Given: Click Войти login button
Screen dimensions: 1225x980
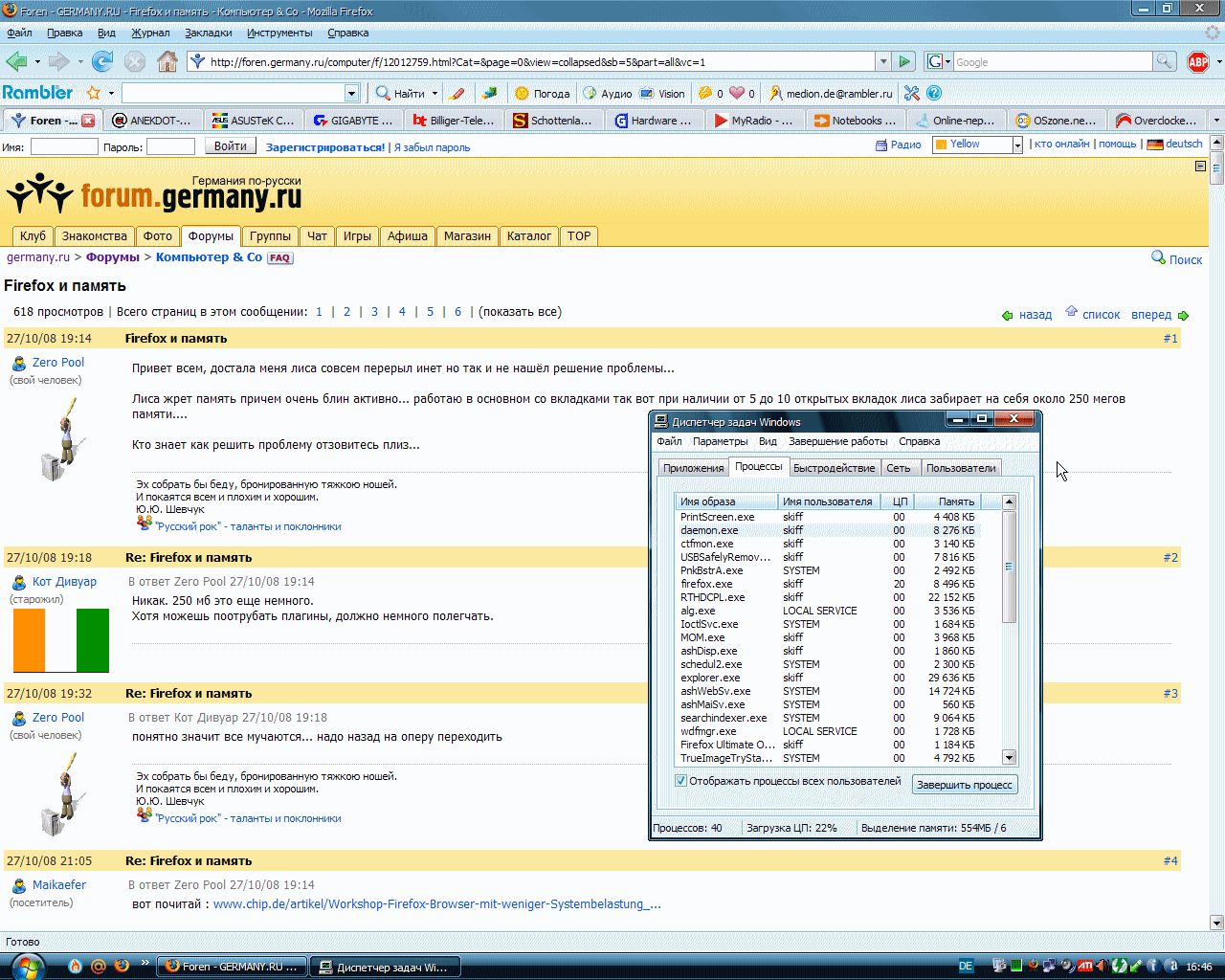Looking at the screenshot, I should tap(231, 146).
